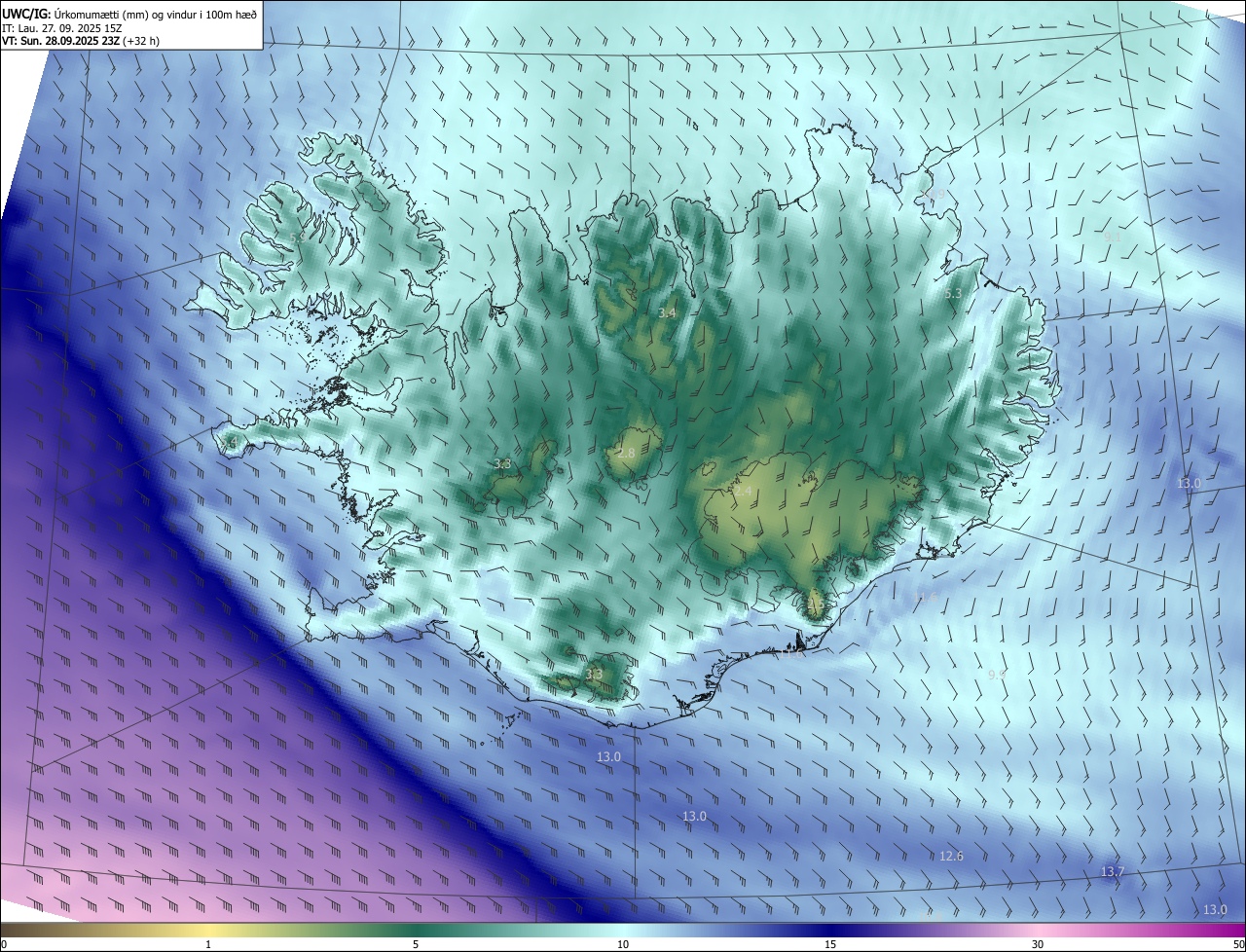The width and height of the screenshot is (1246, 952).
Task: Click the '2.4' value on the large glacier
Action: (x=743, y=492)
